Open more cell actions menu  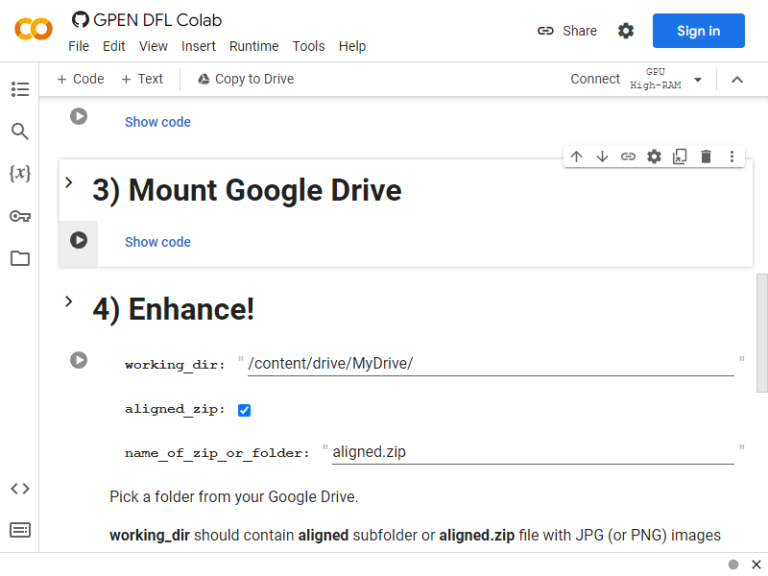point(732,157)
